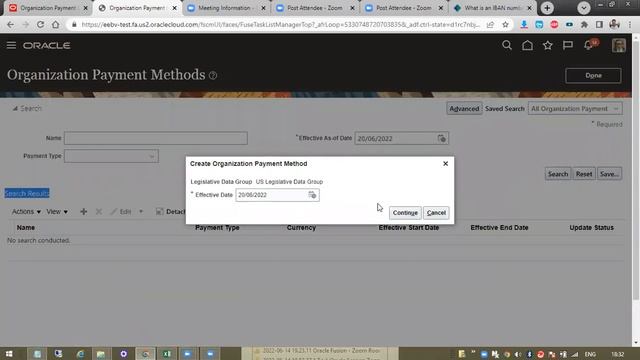Click the download extension icon in browser toolbar
The image size is (640, 360).
click(x=524, y=24)
